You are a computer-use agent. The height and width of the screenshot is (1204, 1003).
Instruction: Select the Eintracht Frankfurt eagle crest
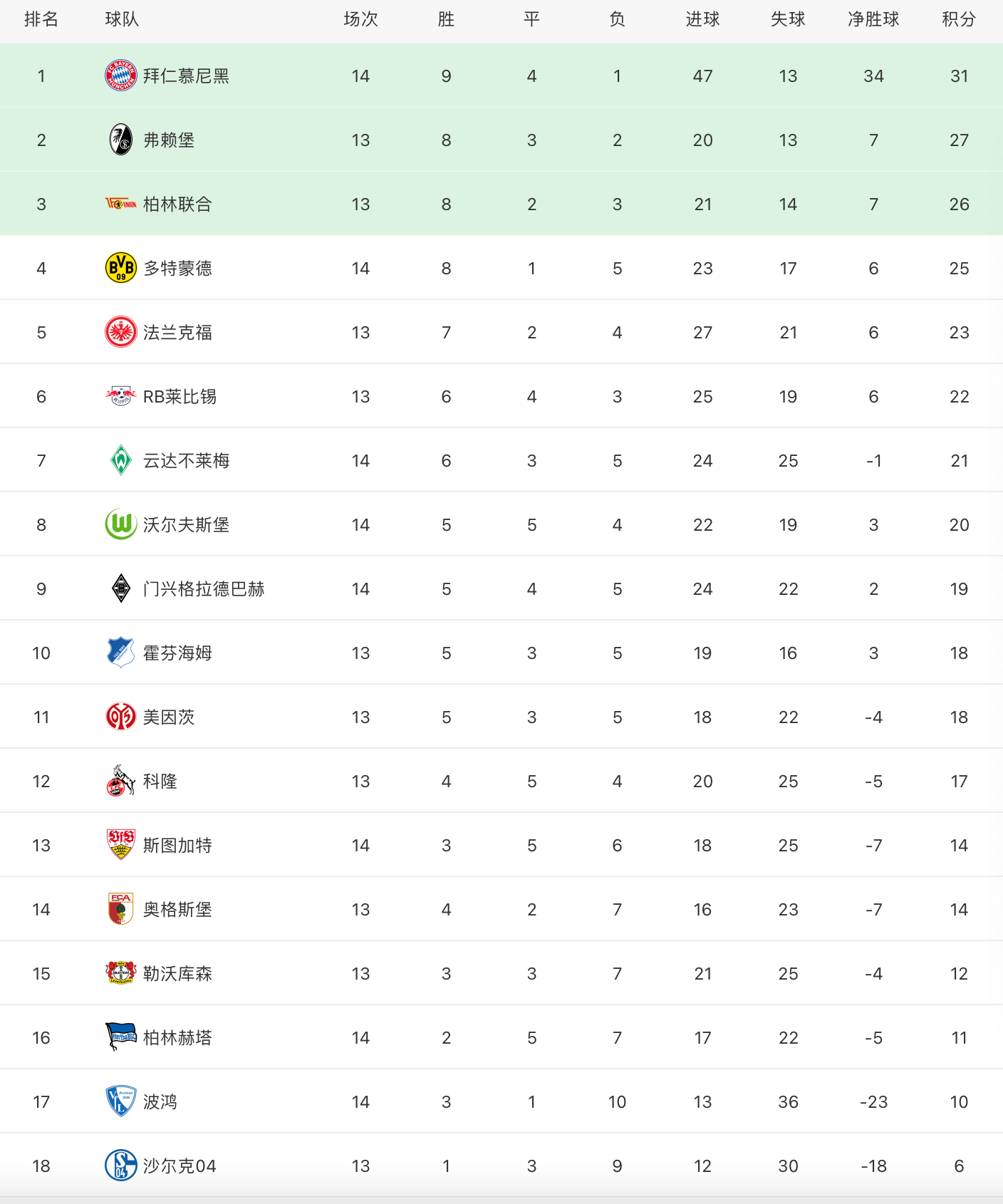(x=120, y=332)
